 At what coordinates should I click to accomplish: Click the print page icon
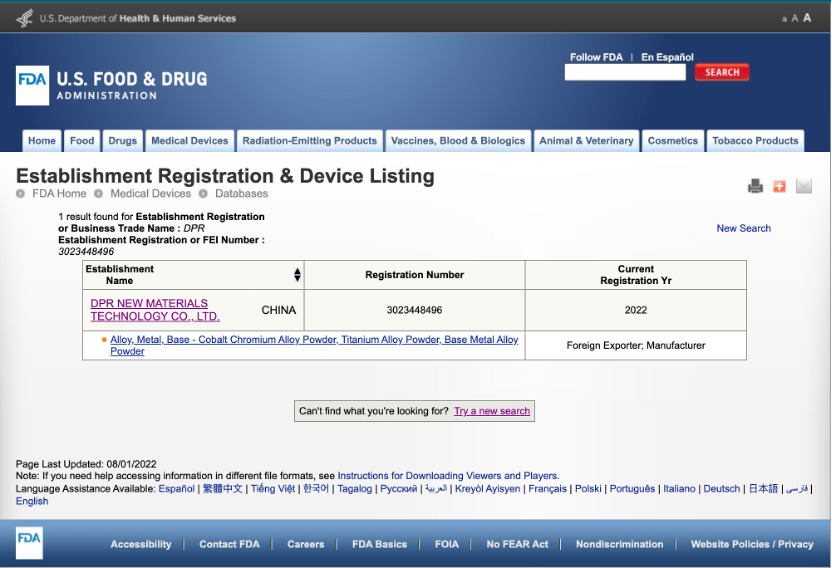[x=755, y=186]
